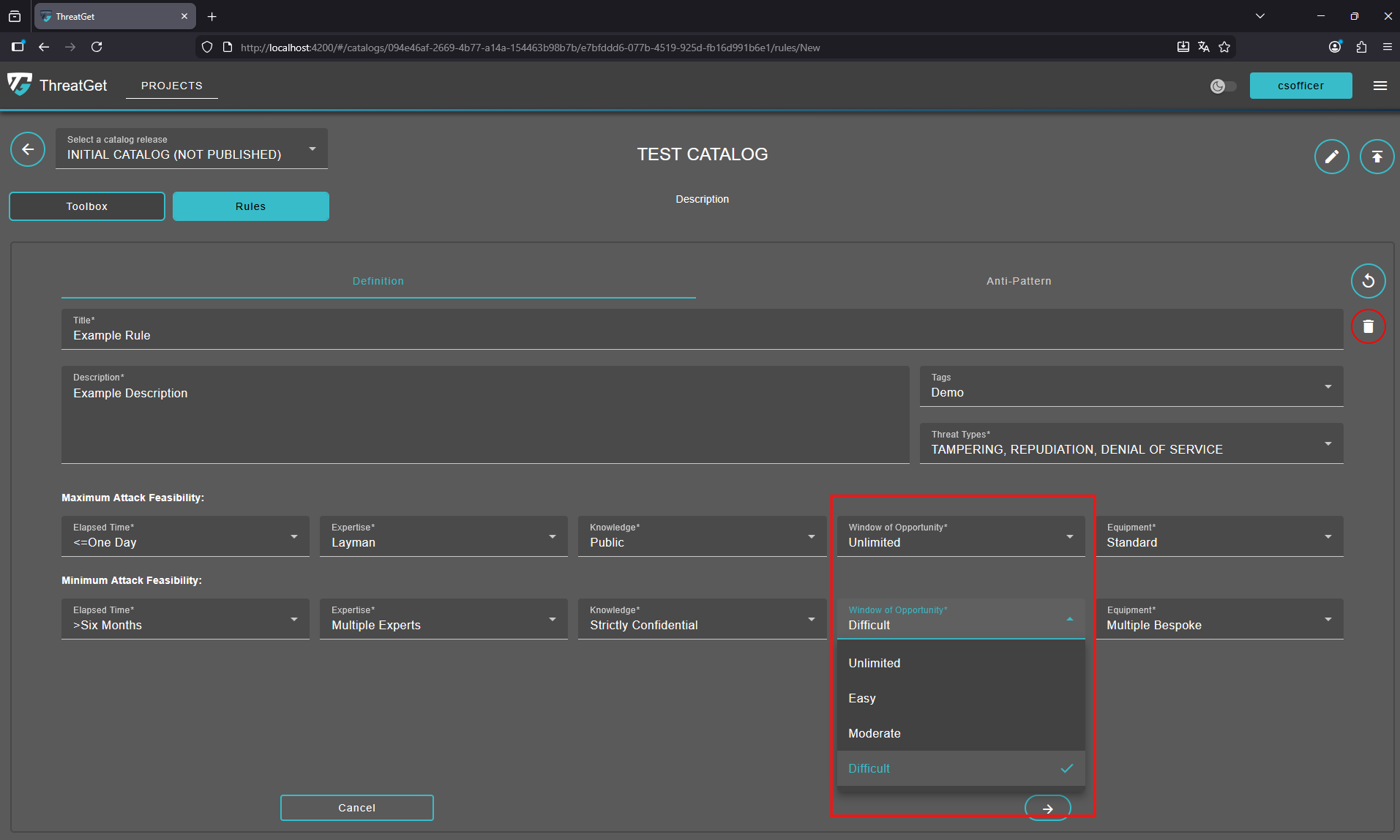The image size is (1400, 840).
Task: Click the pencil edit catalog icon
Action: coord(1331,157)
